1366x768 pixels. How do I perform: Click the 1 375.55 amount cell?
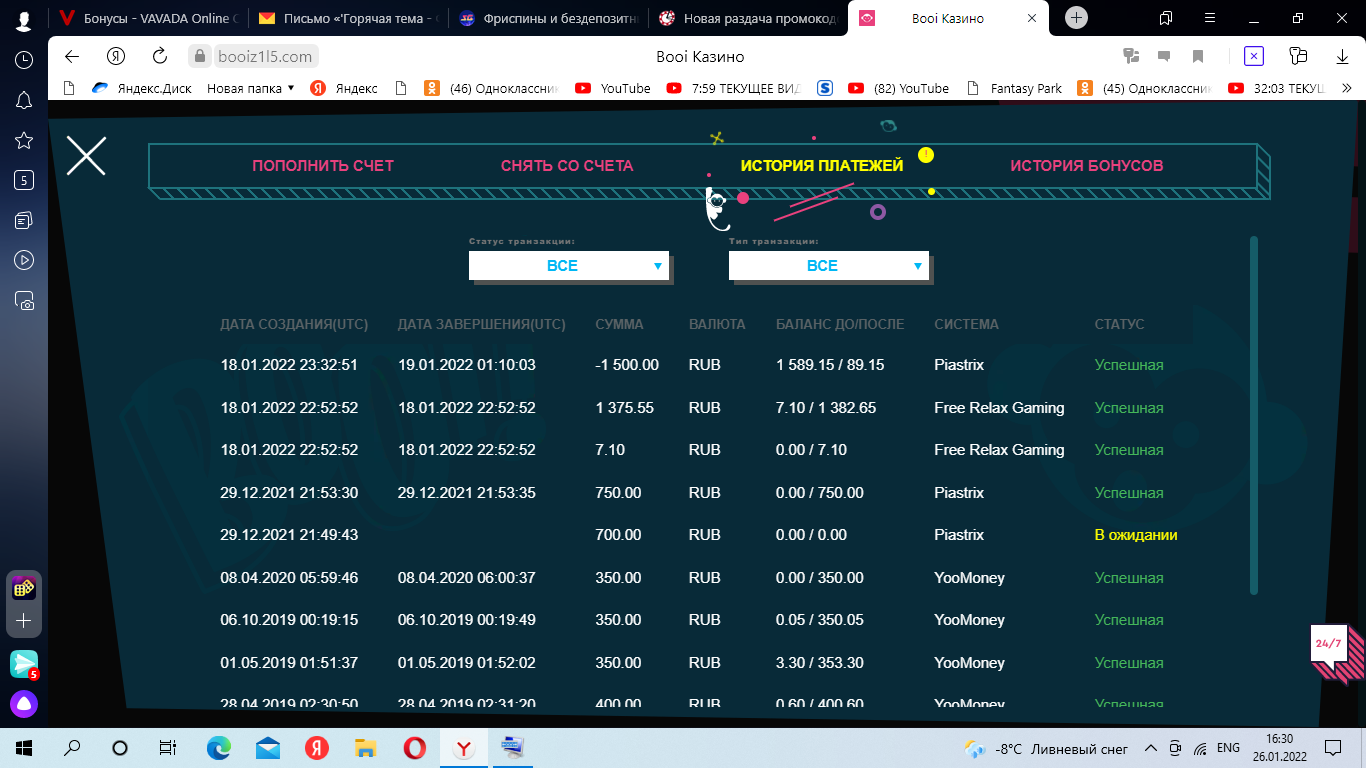click(x=624, y=408)
